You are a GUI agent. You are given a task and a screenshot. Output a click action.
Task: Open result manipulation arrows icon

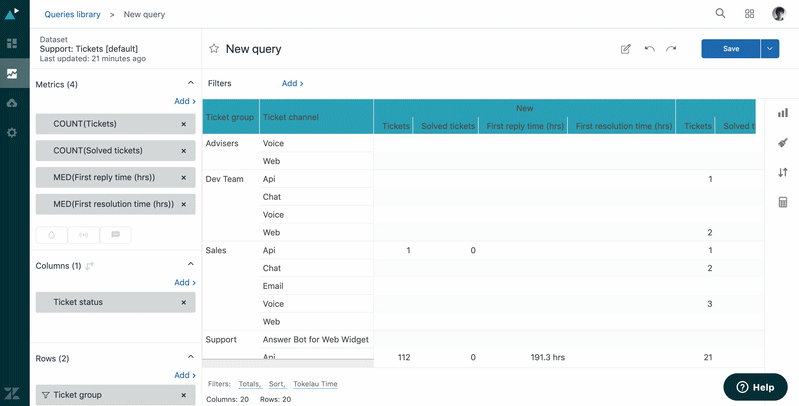[x=783, y=173]
